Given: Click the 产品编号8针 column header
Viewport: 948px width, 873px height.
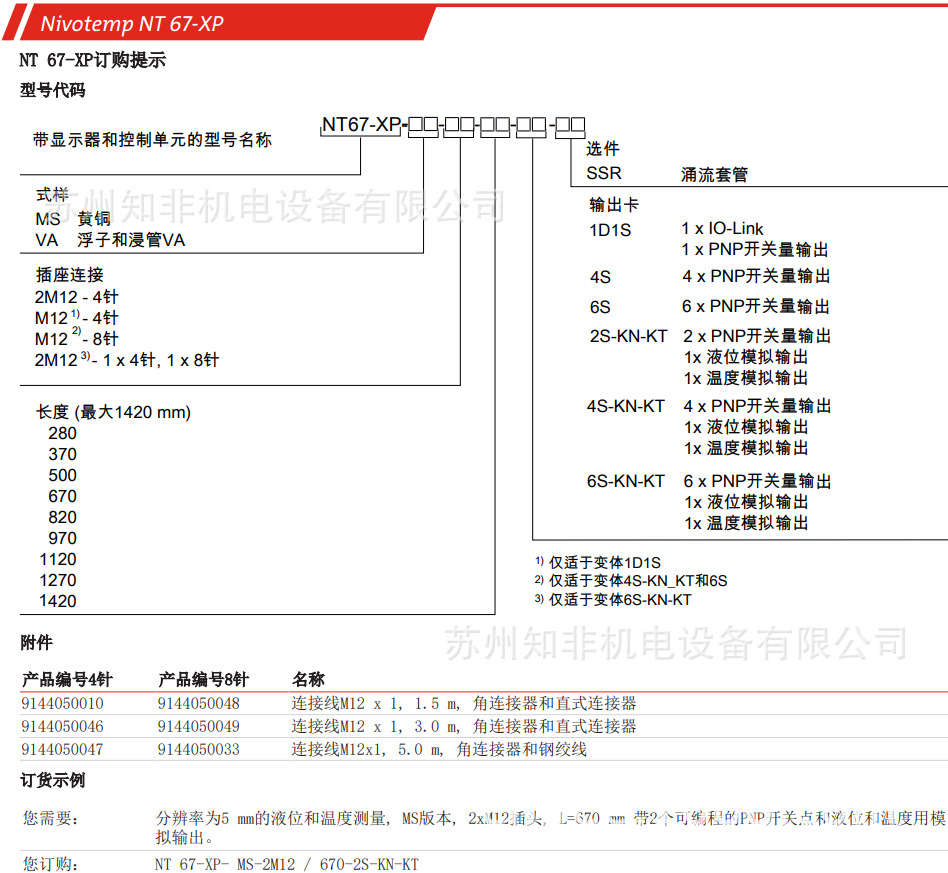Looking at the screenshot, I should click(x=203, y=680).
